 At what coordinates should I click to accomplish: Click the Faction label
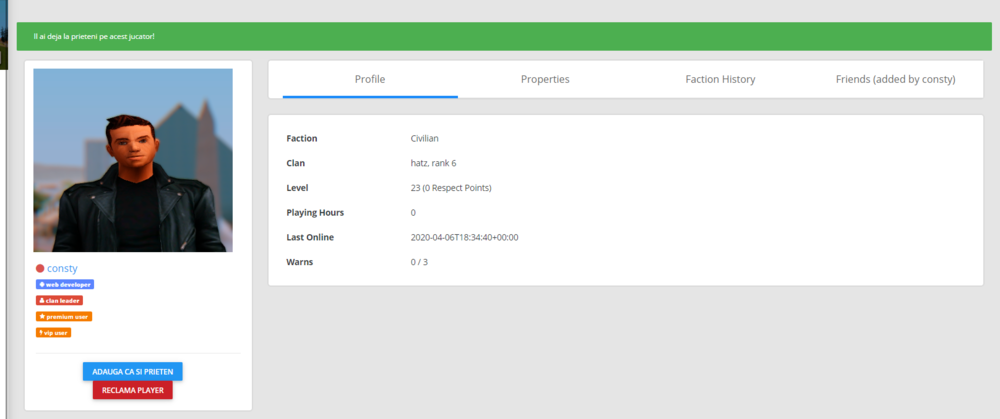[302, 138]
